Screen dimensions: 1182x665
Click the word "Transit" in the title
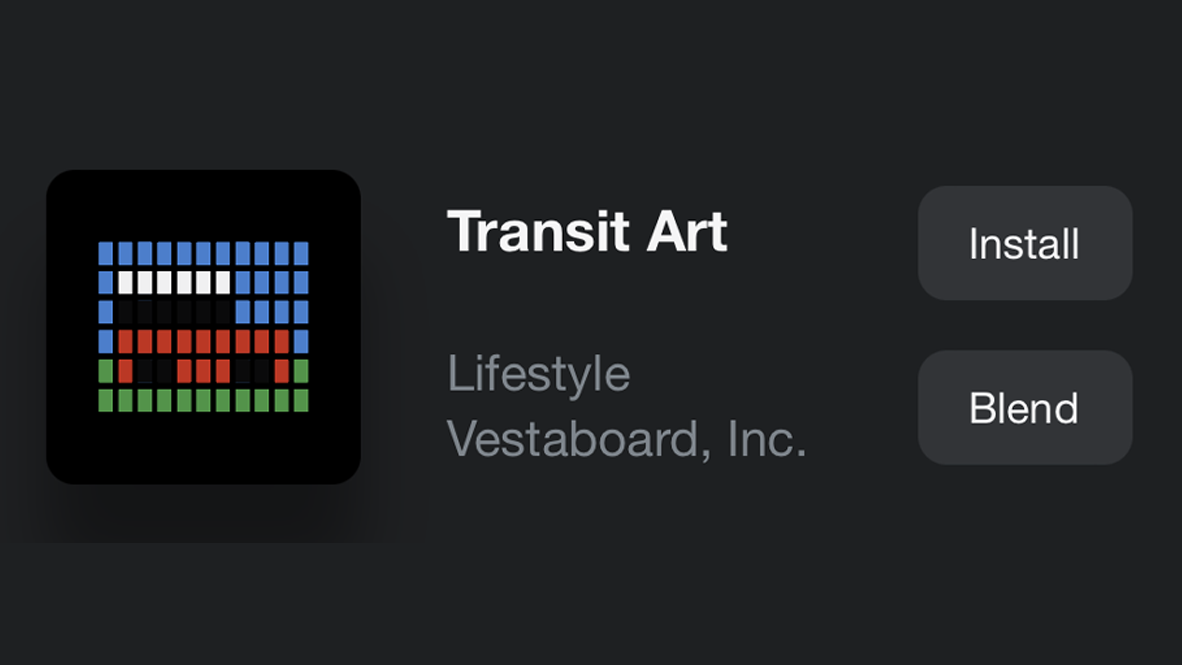pyautogui.click(x=538, y=232)
